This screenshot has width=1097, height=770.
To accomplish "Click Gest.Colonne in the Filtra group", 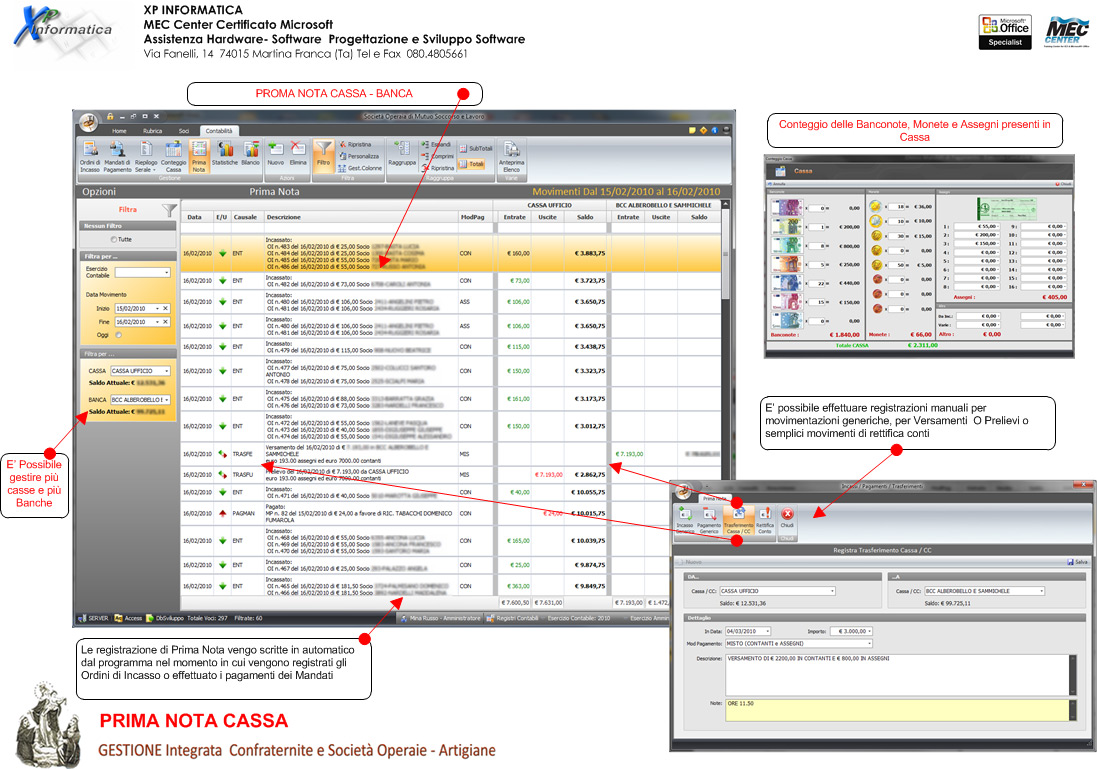I will (x=359, y=168).
